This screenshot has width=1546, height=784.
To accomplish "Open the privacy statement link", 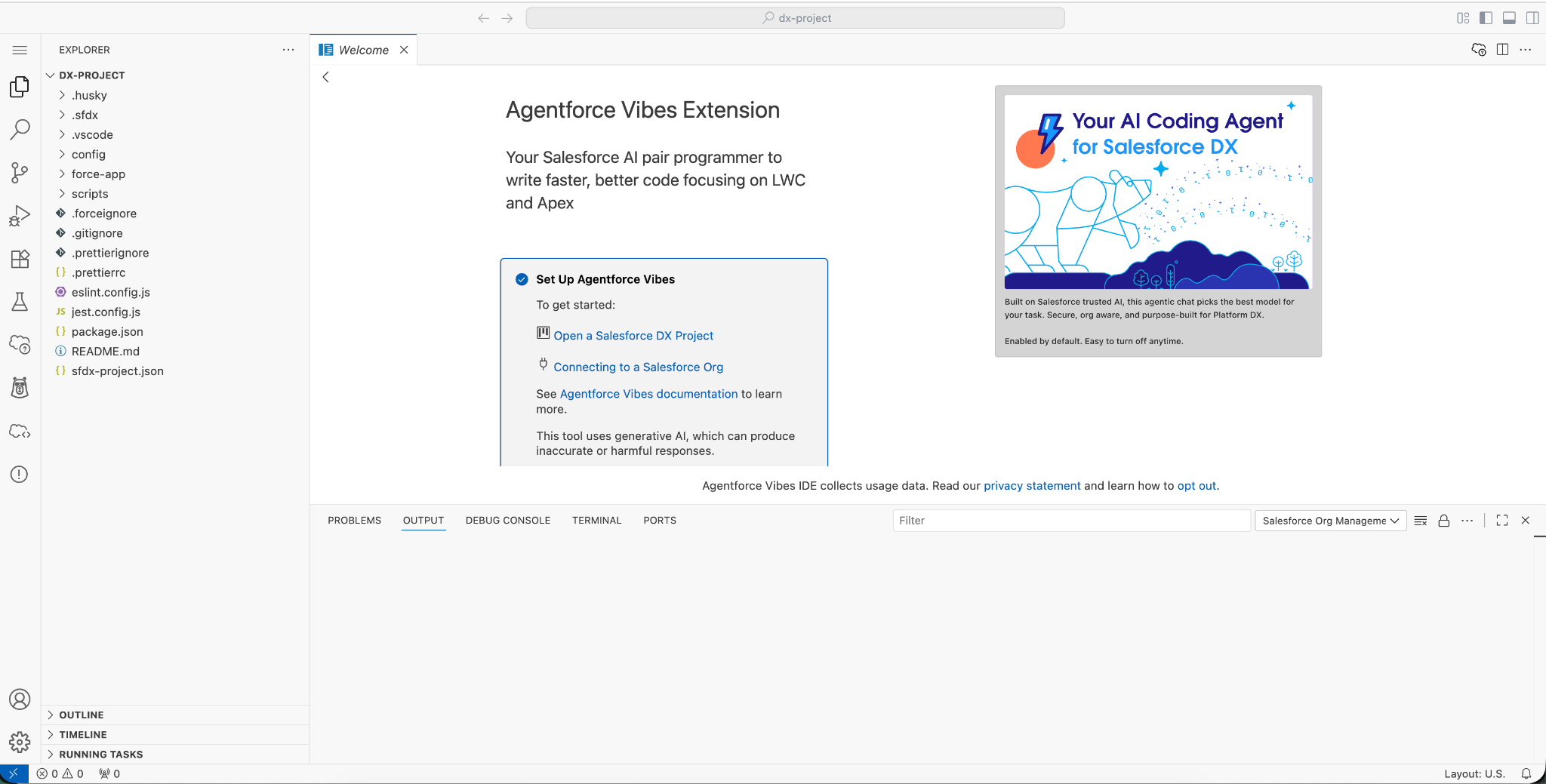I will [x=1032, y=486].
